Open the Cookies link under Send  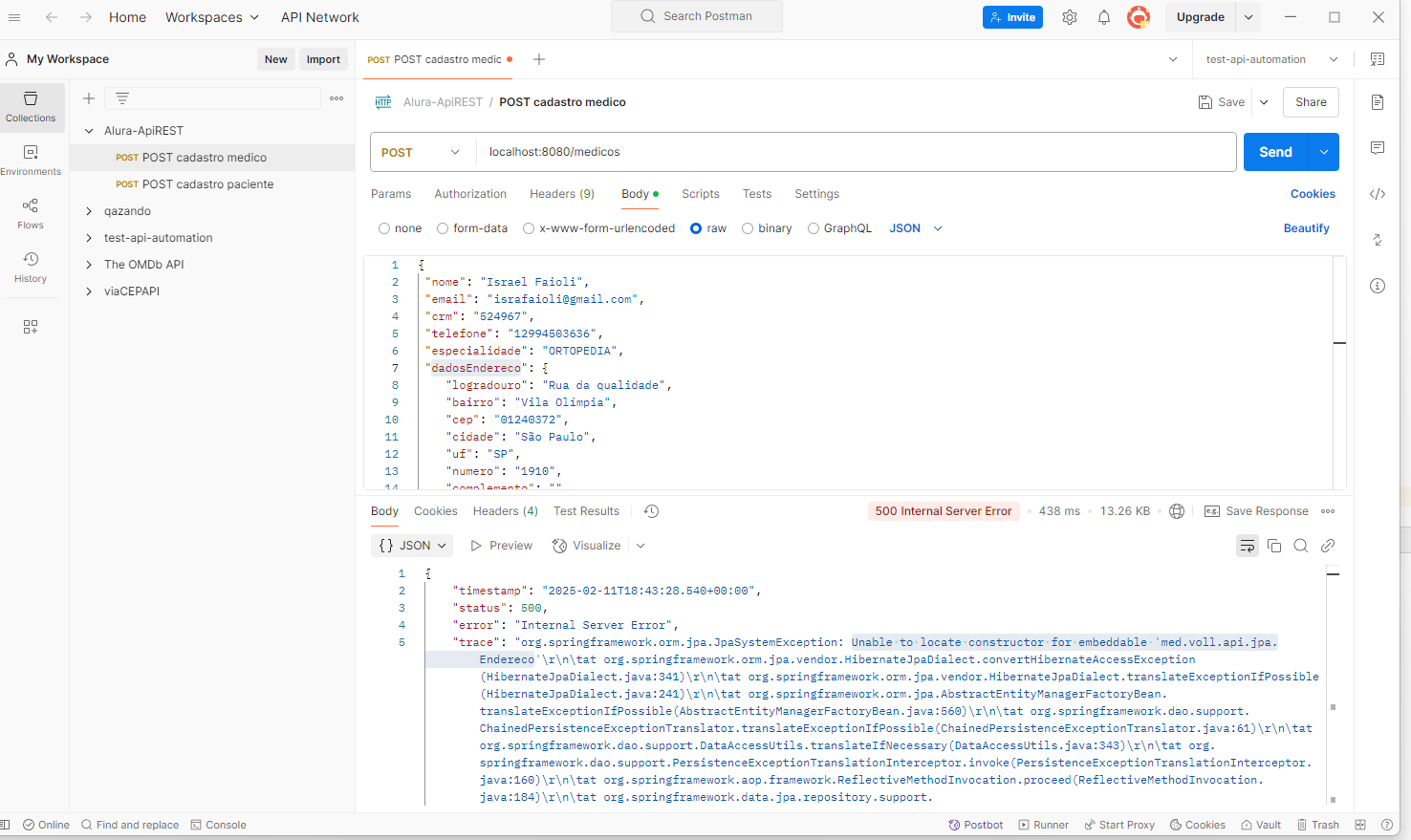point(1313,194)
